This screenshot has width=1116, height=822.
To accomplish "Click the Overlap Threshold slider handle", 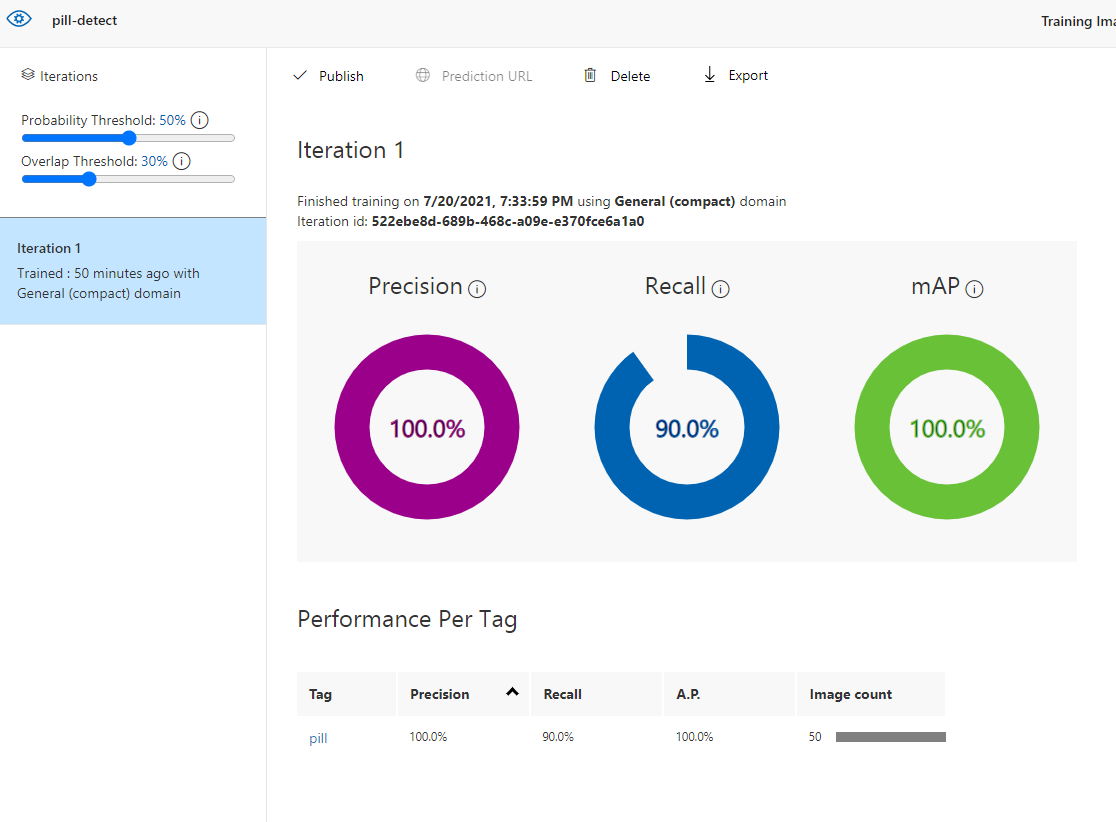I will pyautogui.click(x=89, y=179).
